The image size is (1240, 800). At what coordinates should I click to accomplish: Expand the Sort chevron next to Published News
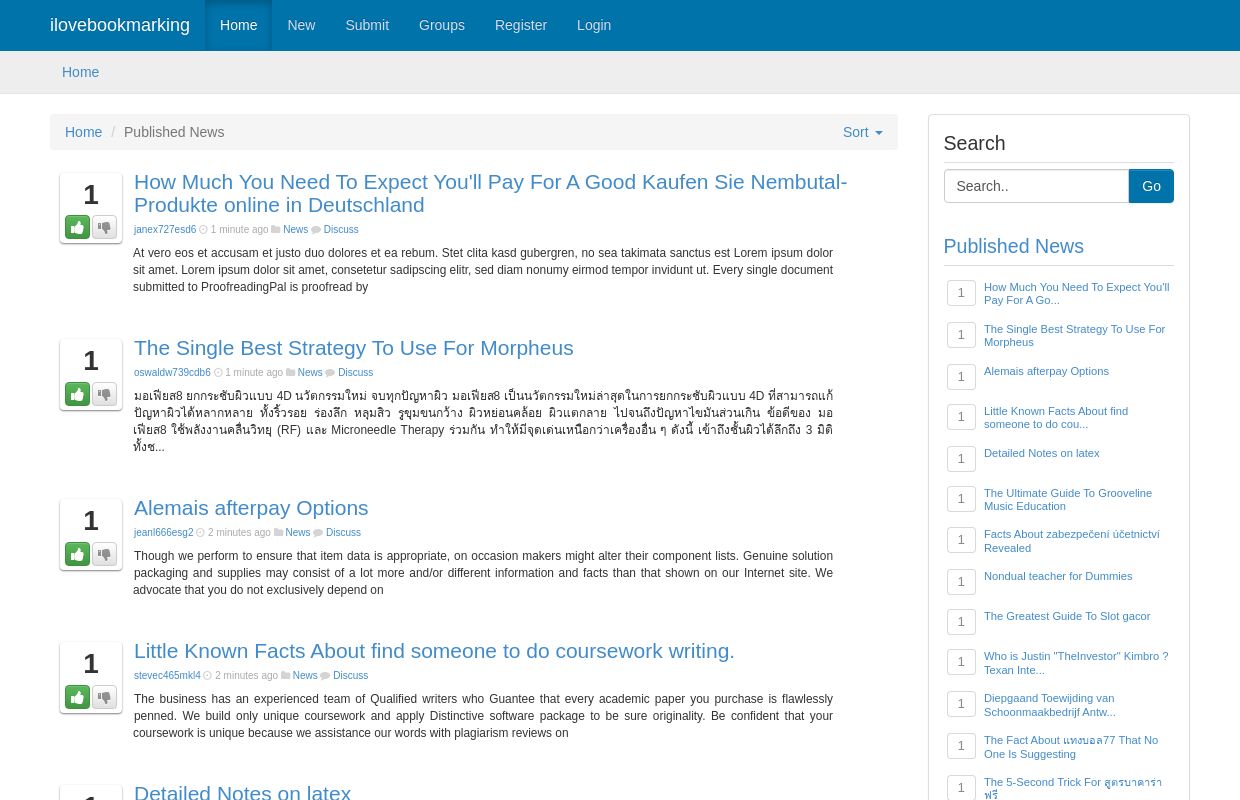click(876, 132)
